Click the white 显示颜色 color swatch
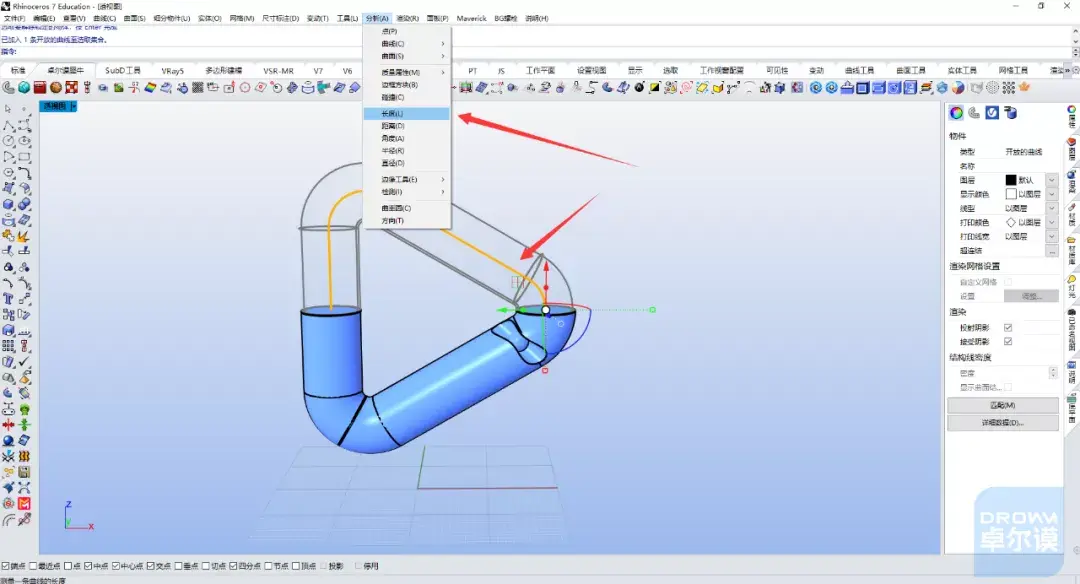This screenshot has height=584, width=1080. click(x=1011, y=194)
